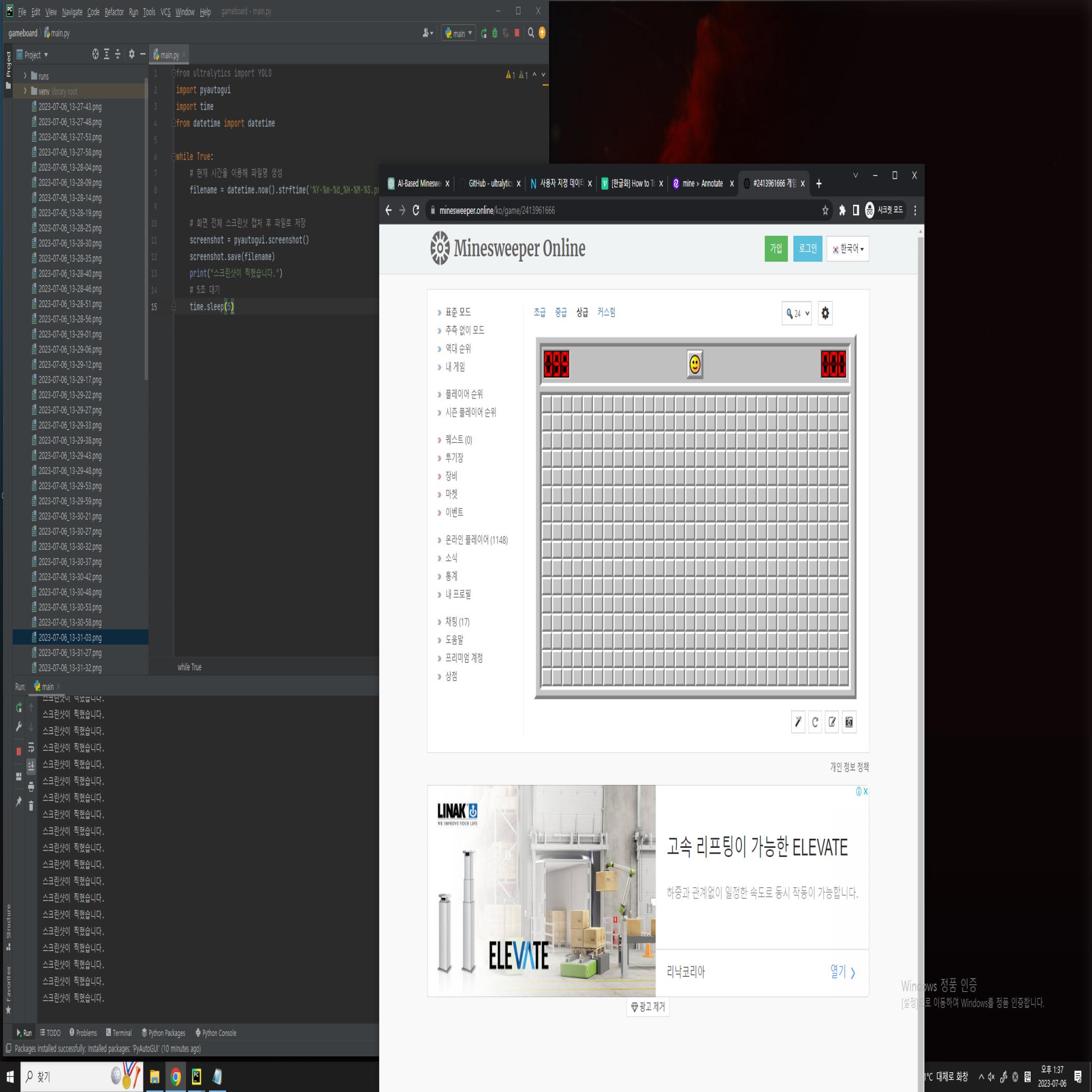Open the zoom level 24 dropdown
Screen dimensions: 1092x1092
[797, 313]
